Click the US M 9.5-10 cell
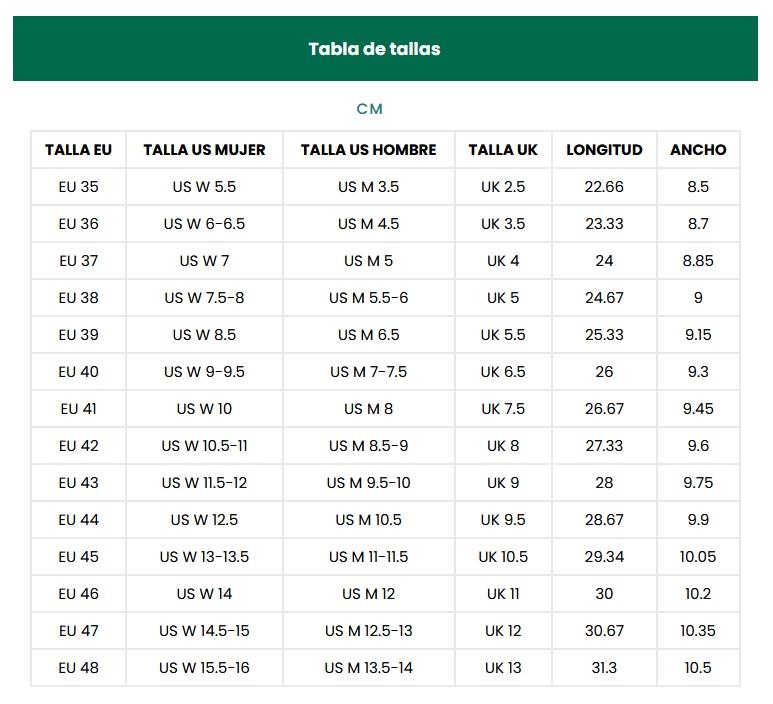The image size is (773, 704). (368, 483)
